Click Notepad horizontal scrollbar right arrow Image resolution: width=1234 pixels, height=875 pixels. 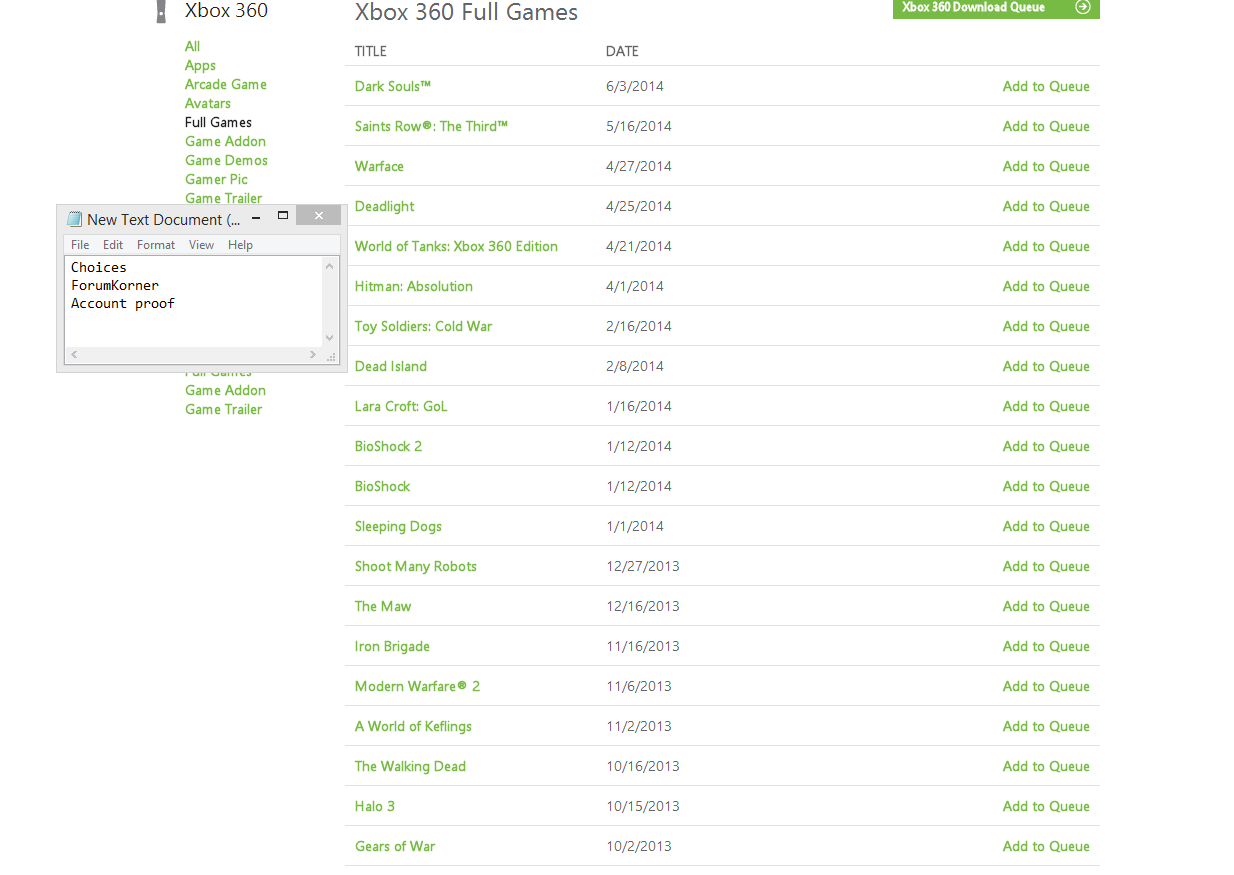point(315,355)
